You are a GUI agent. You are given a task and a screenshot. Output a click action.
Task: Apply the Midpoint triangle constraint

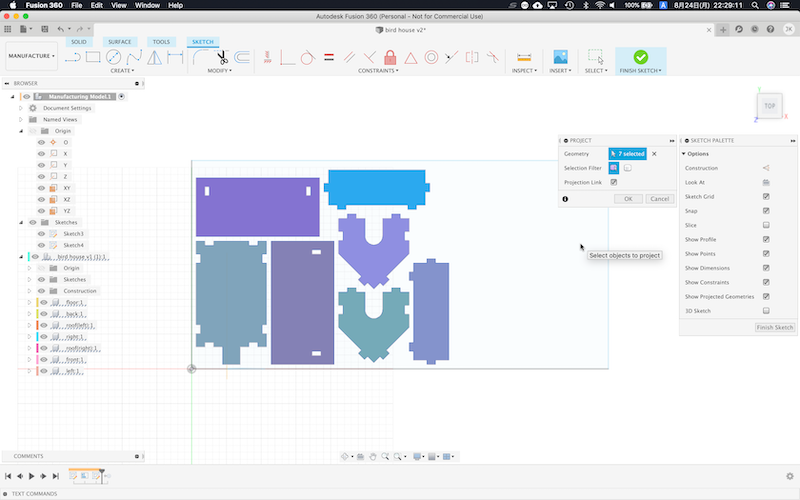[411, 57]
